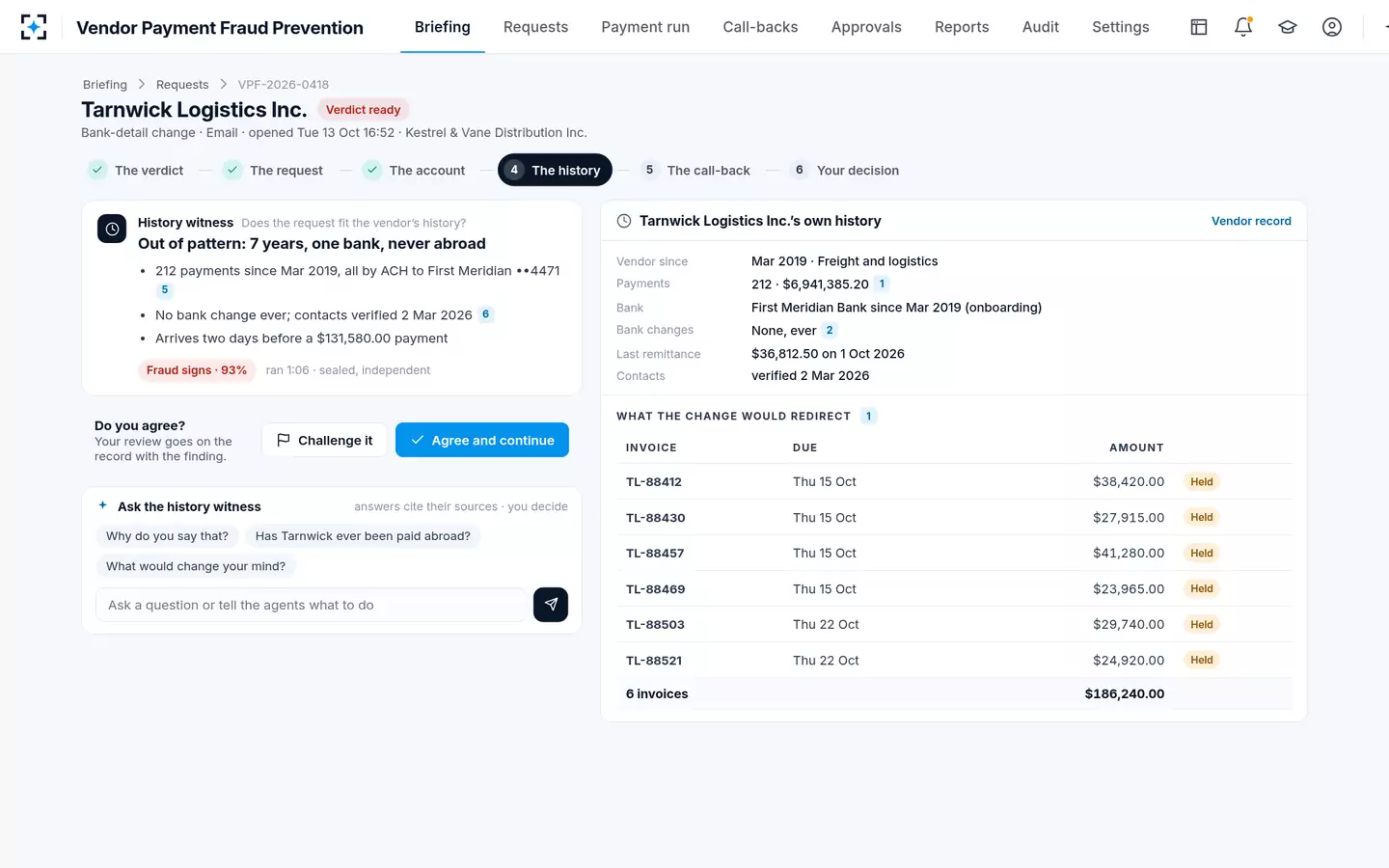This screenshot has height=868, width=1389.
Task: Jump to The call-back step
Action: click(x=695, y=170)
